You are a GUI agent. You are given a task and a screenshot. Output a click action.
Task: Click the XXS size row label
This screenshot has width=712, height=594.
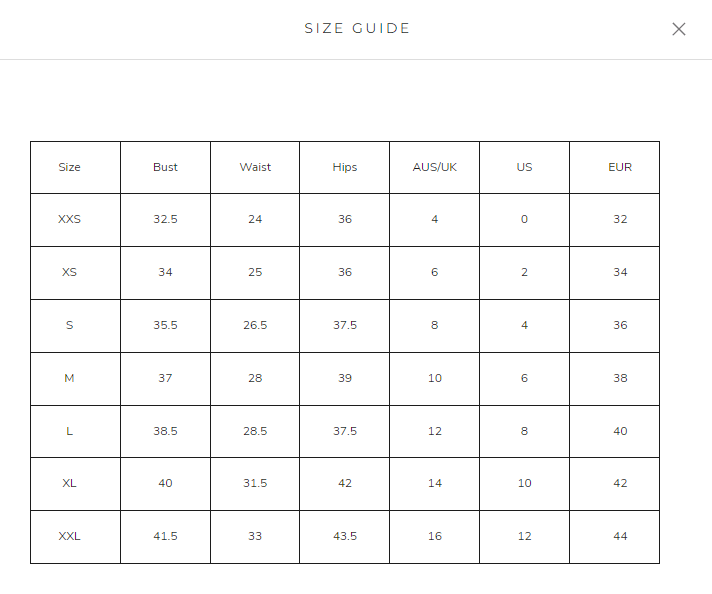pos(70,219)
